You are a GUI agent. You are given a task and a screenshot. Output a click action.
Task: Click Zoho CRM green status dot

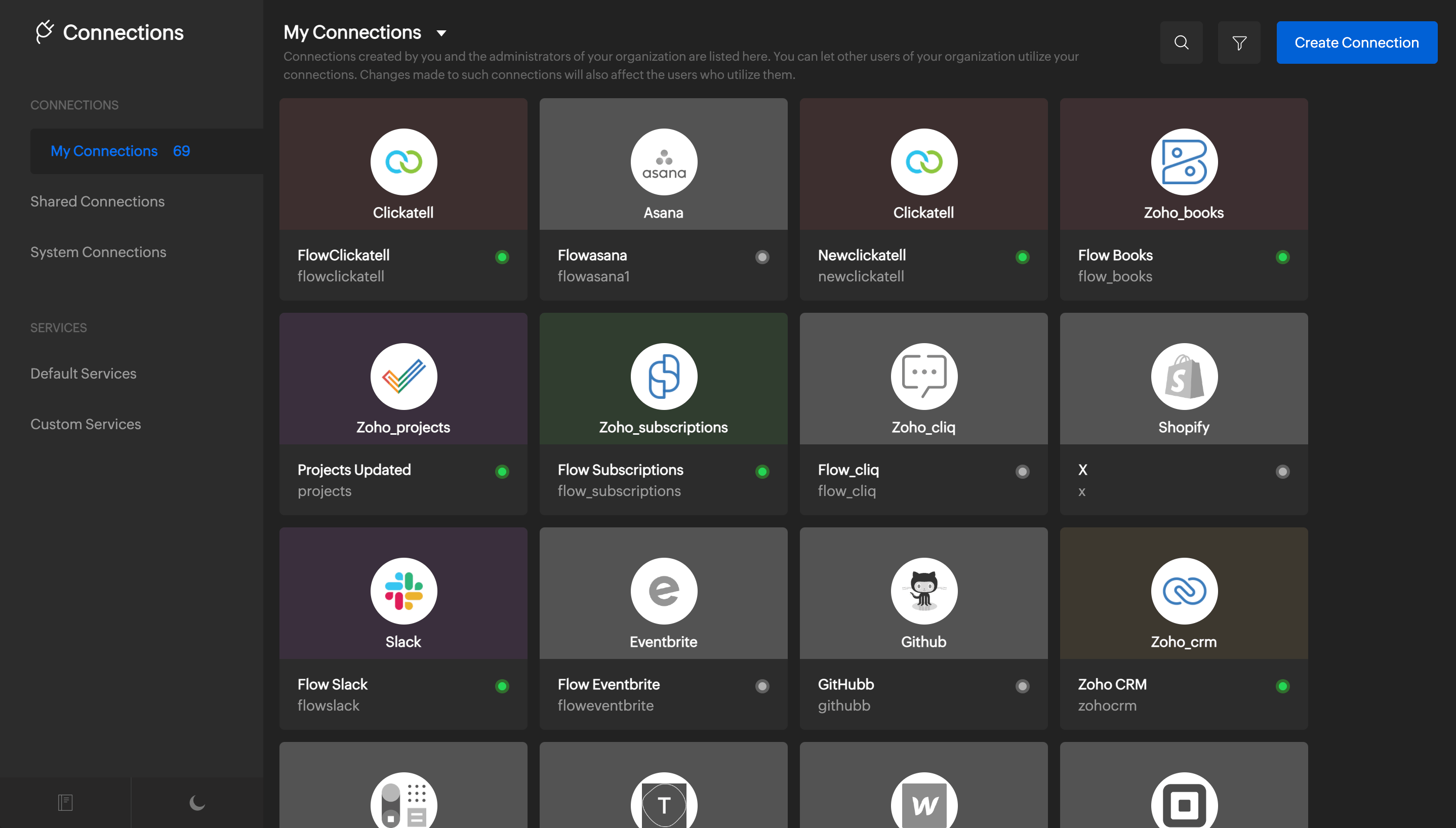click(1282, 686)
